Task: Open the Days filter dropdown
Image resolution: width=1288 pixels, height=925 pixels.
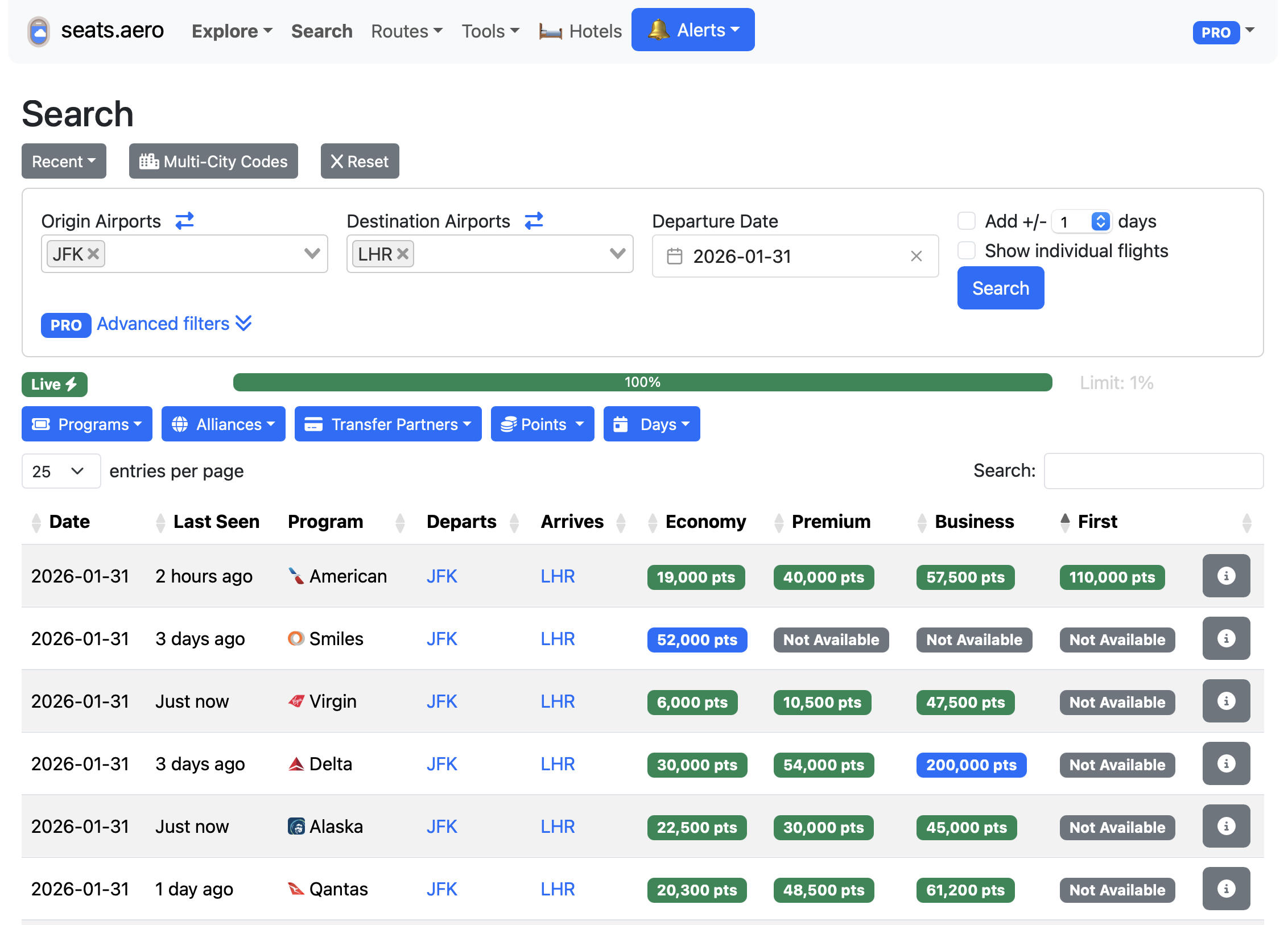Action: tap(652, 424)
